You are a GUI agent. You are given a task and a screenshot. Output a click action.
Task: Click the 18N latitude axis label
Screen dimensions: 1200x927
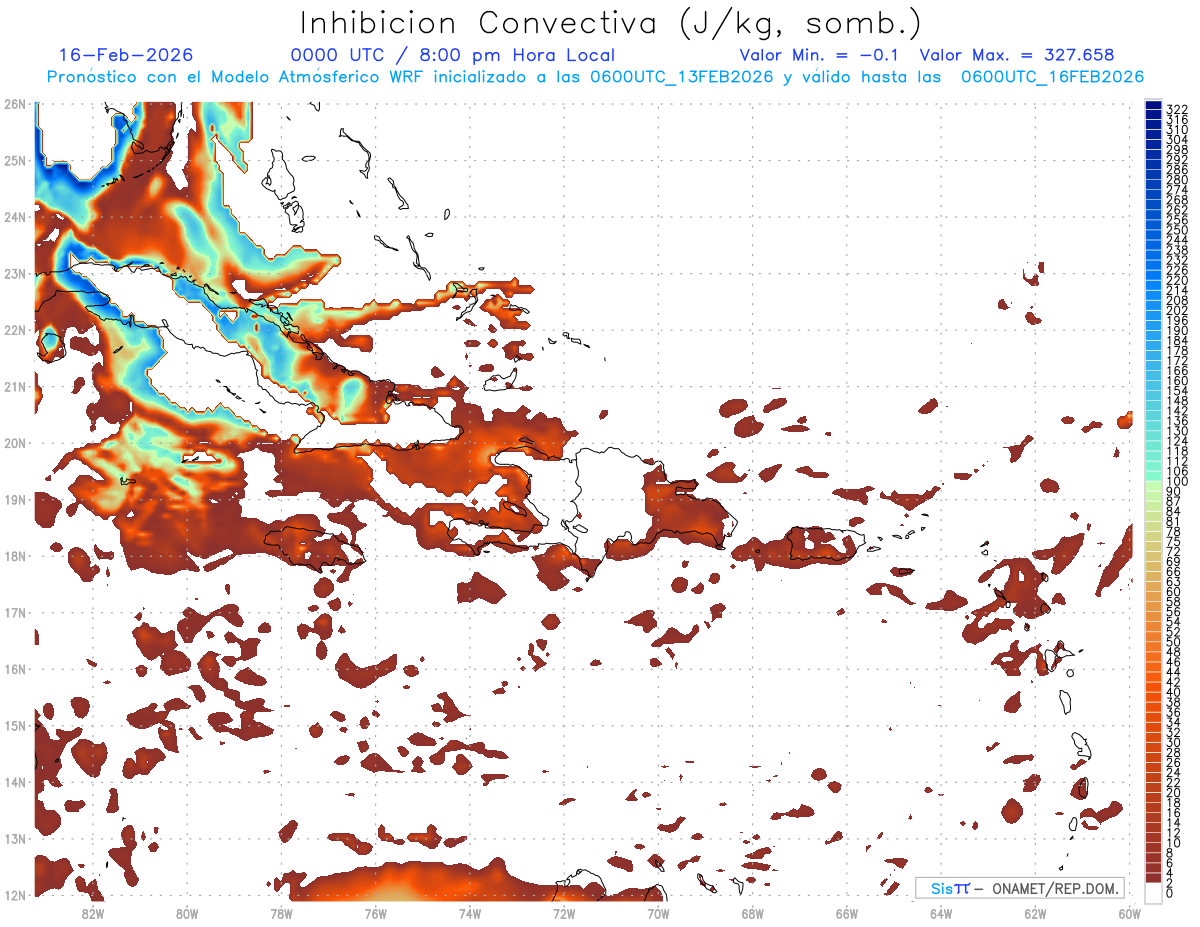[x=15, y=556]
